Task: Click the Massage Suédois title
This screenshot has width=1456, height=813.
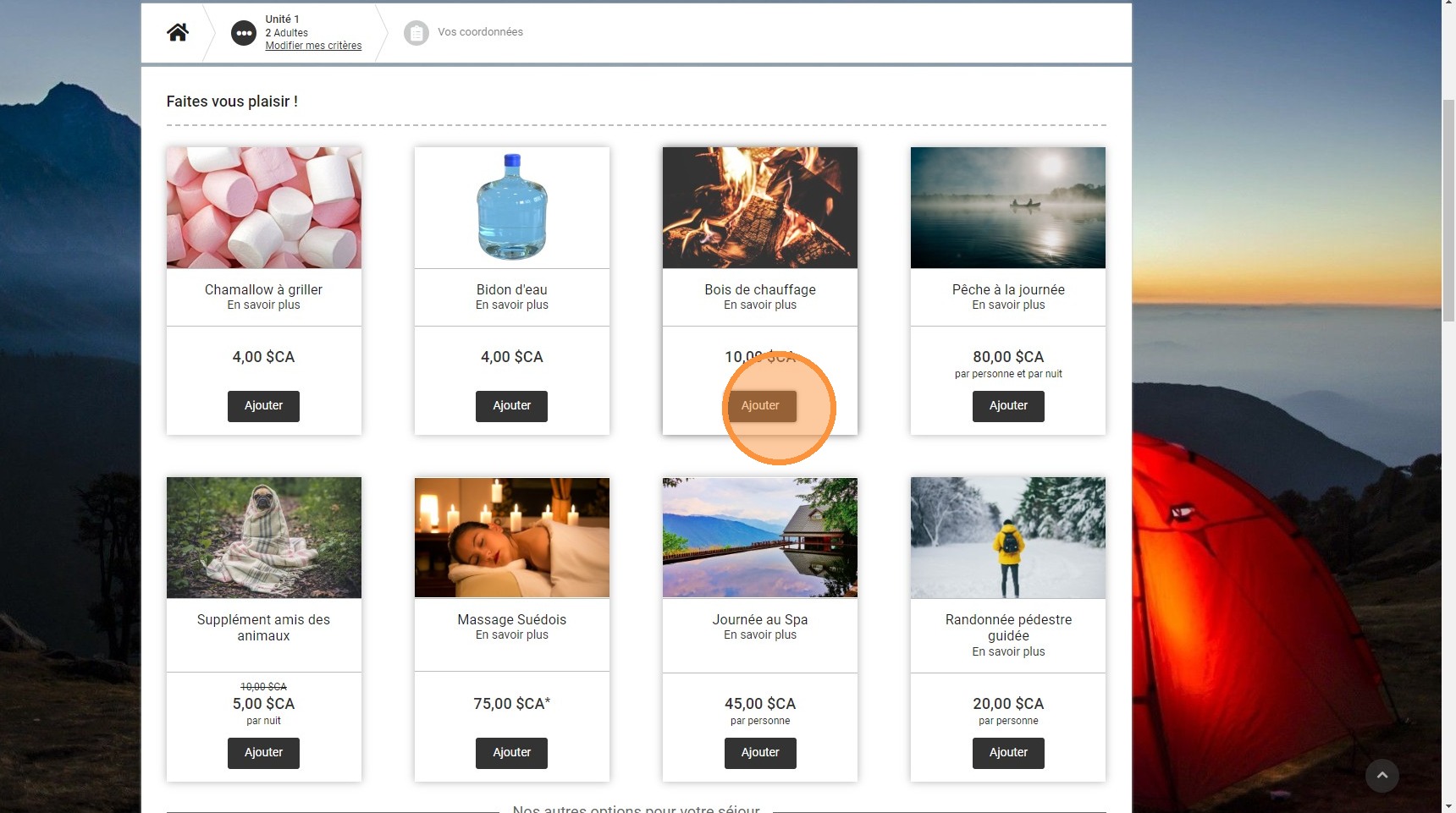Action: tap(511, 619)
